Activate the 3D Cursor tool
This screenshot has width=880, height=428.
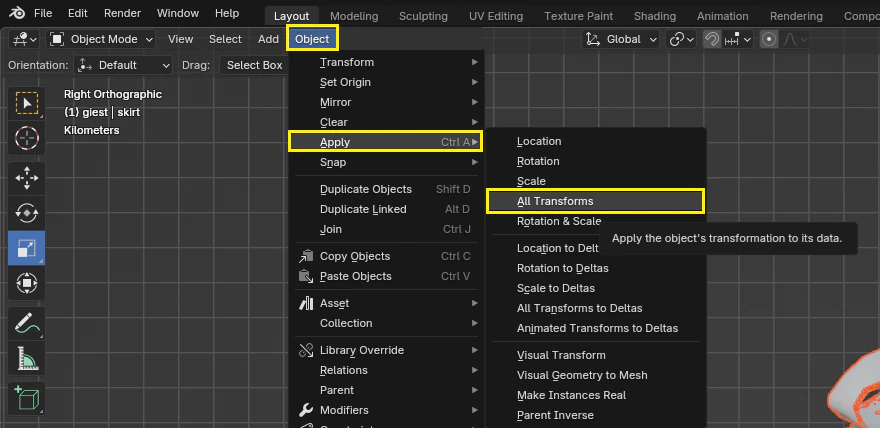[27, 137]
